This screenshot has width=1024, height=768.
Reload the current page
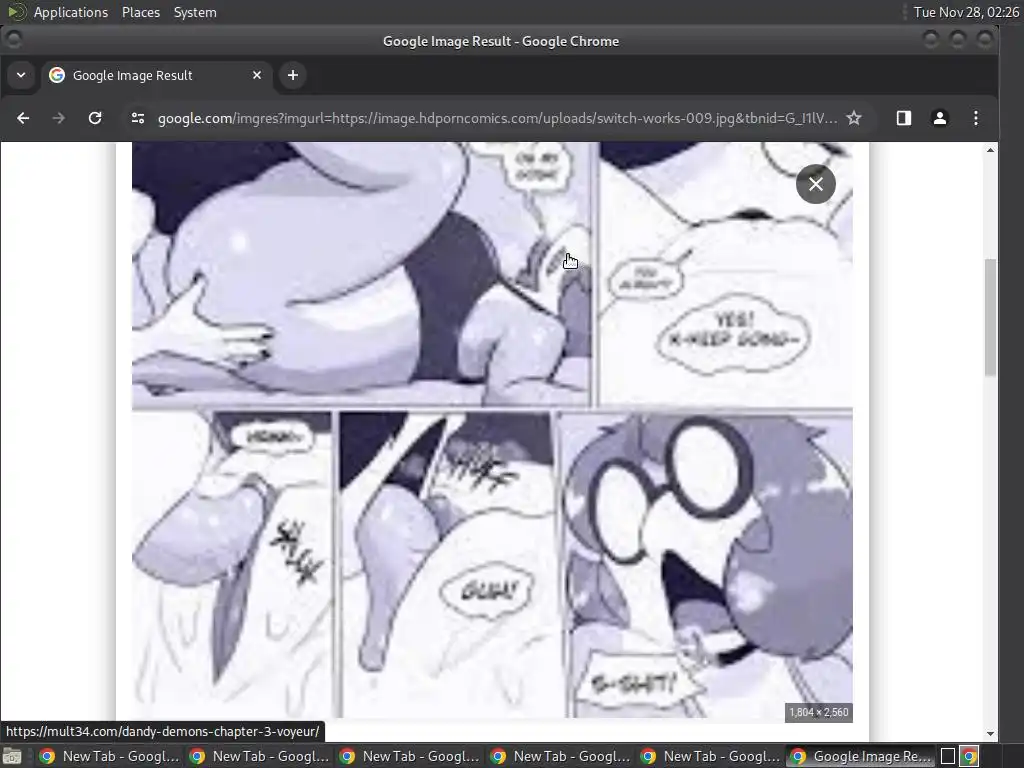click(x=95, y=118)
